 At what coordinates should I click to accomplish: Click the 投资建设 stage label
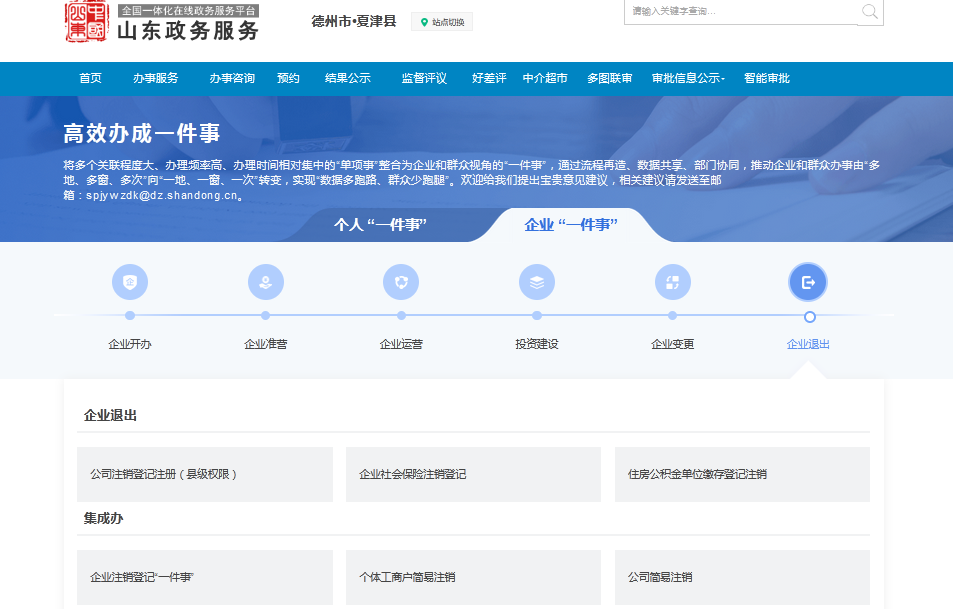pyautogui.click(x=537, y=344)
